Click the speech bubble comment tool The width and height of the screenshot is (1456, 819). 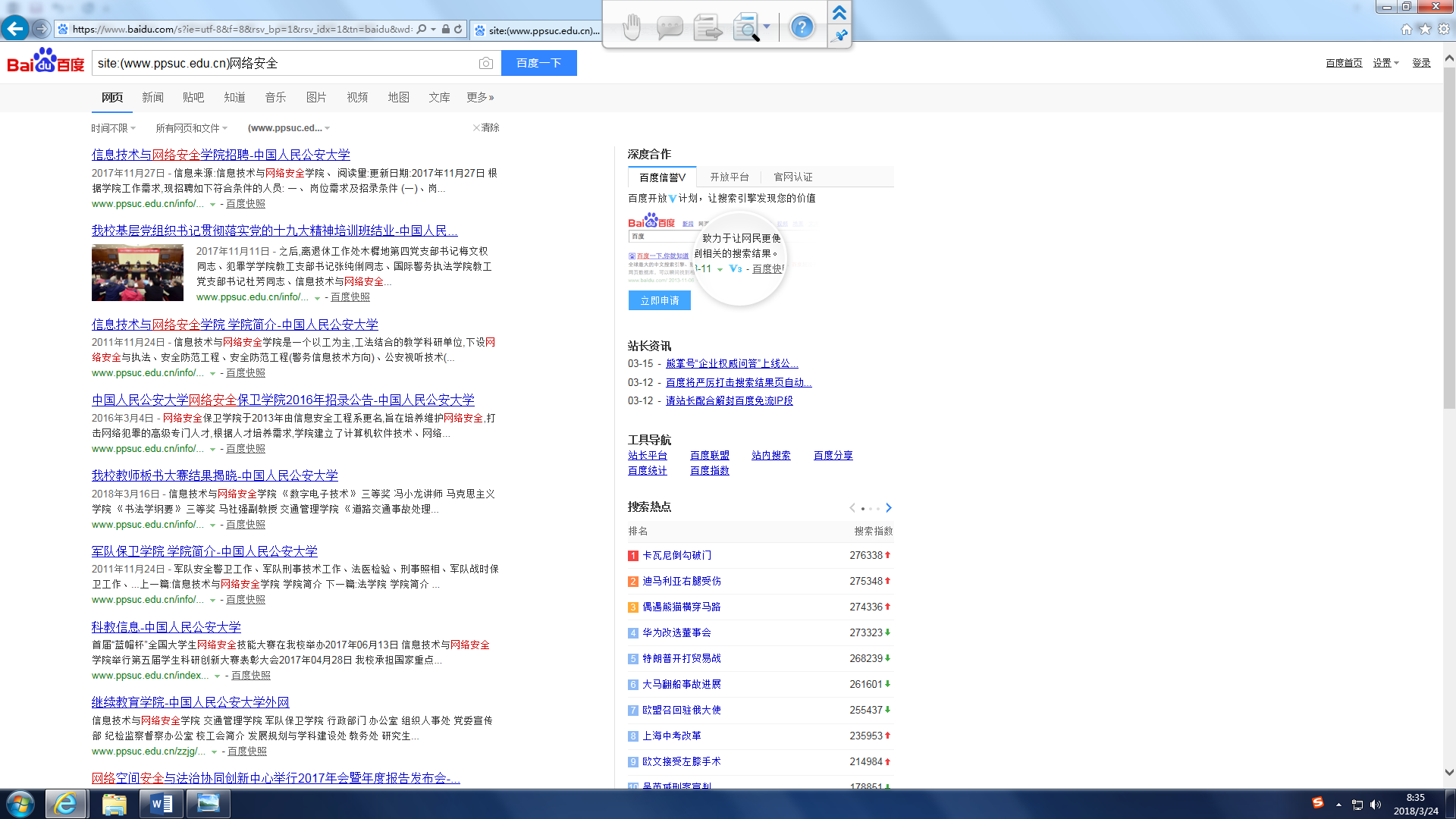[x=669, y=29]
